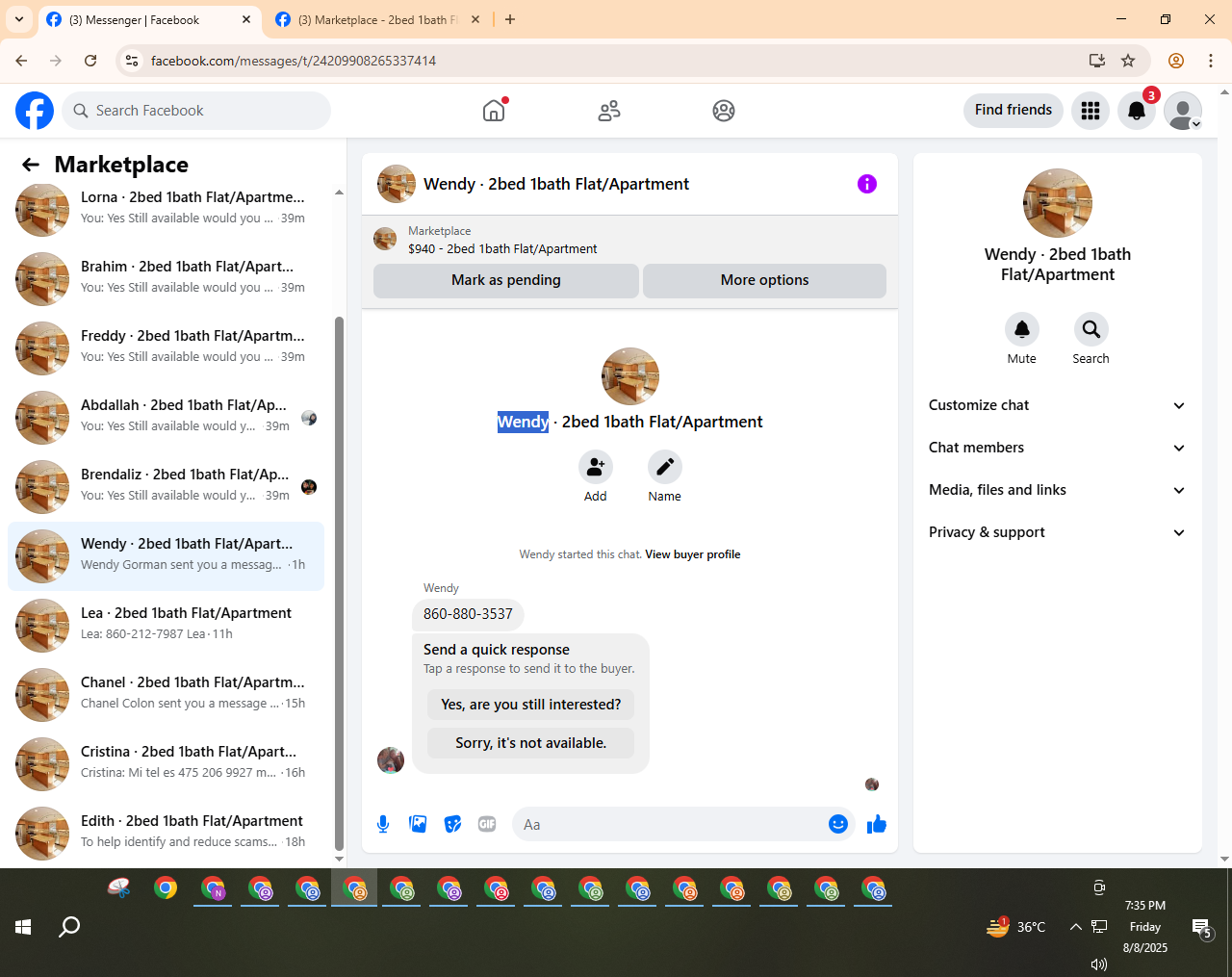1232x977 pixels.
Task: Expand Chat members section
Action: 1057,448
